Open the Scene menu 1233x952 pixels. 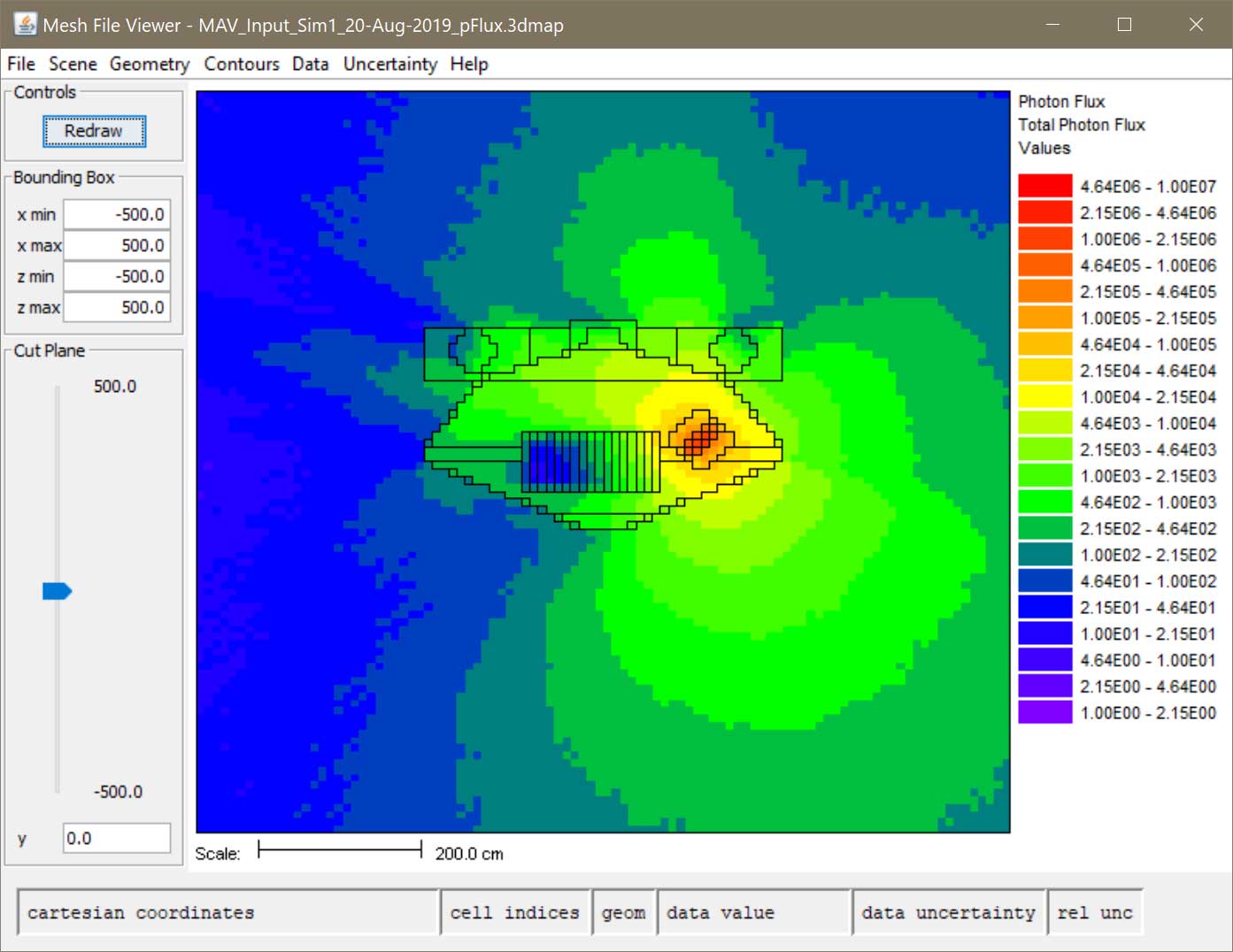(x=73, y=64)
